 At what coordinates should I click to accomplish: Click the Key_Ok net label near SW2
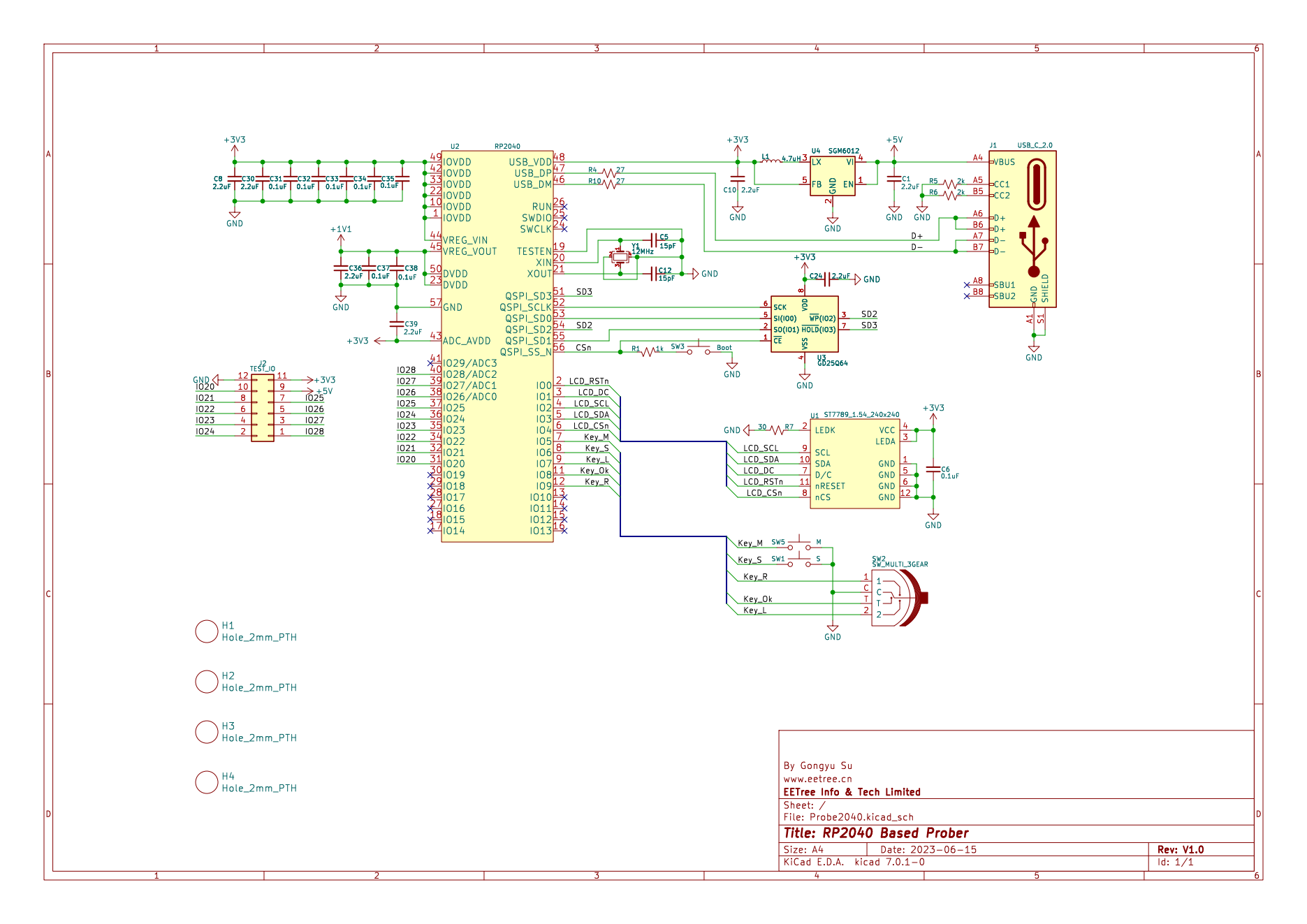pyautogui.click(x=757, y=599)
